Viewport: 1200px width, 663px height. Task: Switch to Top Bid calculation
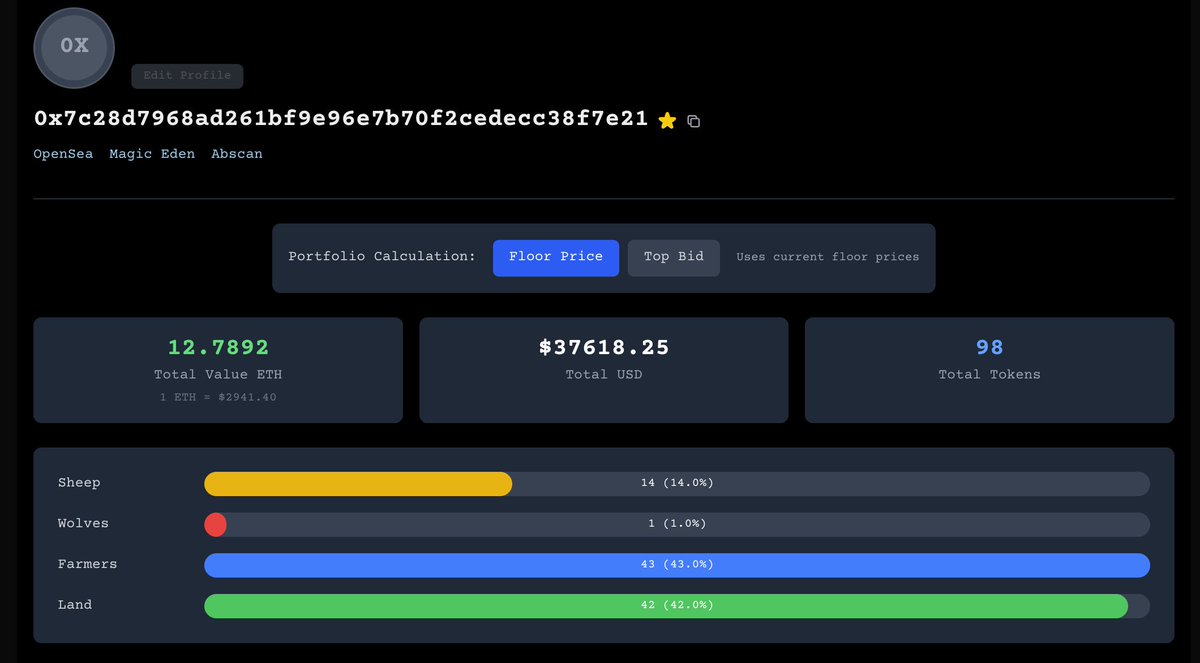674,258
